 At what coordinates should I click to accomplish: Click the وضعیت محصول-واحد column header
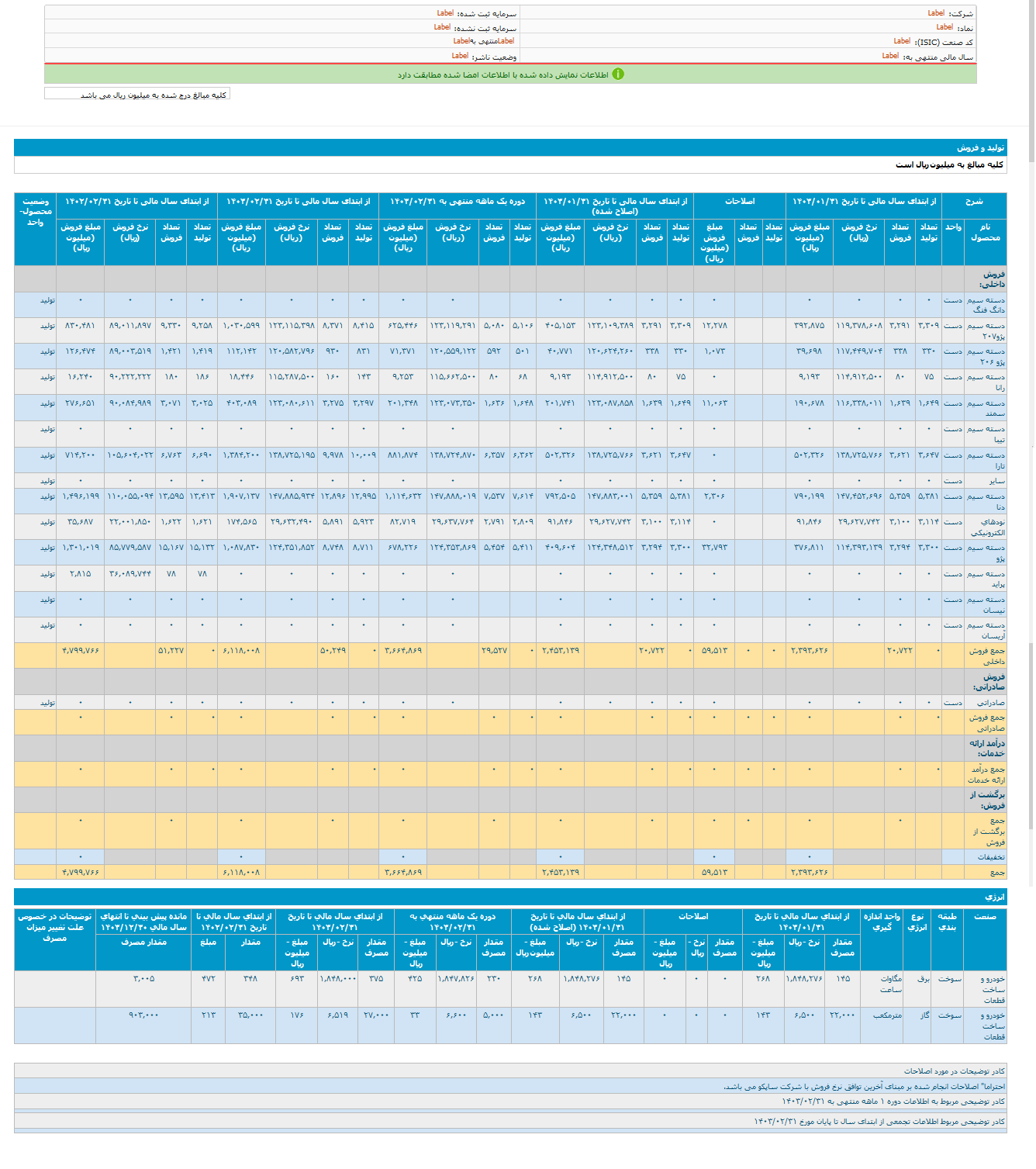(36, 212)
